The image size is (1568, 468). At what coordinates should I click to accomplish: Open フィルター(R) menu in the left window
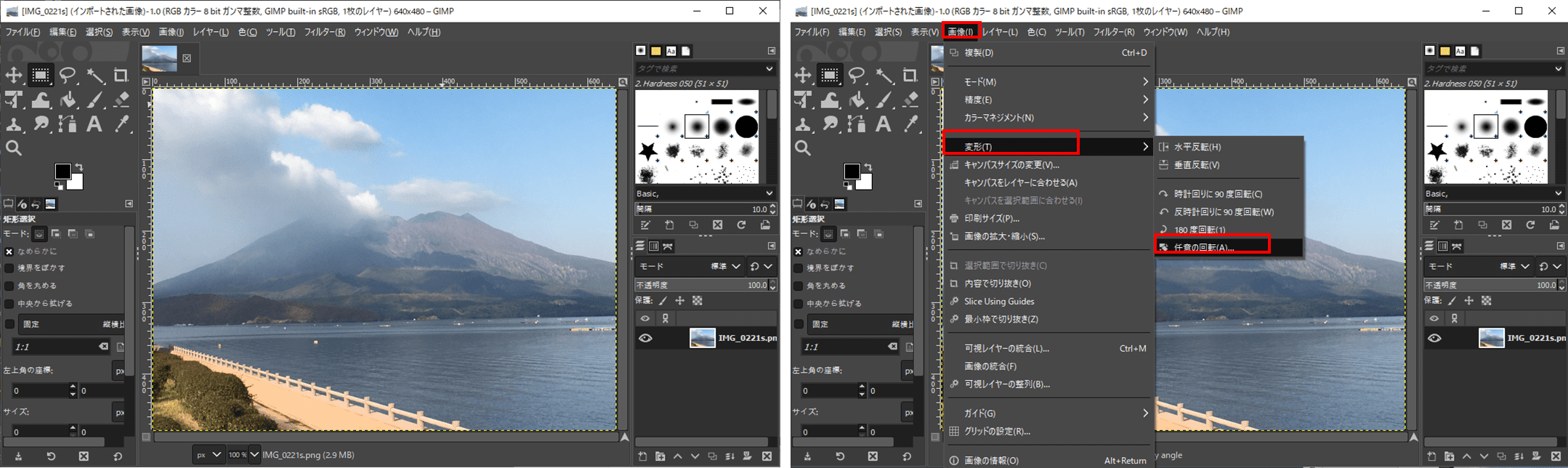[324, 32]
